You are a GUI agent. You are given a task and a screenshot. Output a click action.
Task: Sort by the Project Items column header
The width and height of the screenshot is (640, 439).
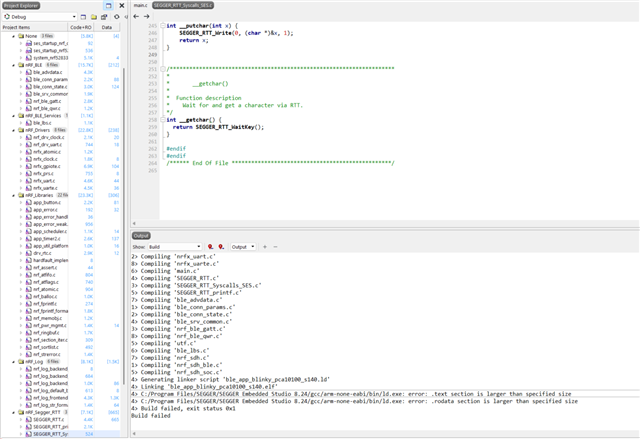(34, 27)
